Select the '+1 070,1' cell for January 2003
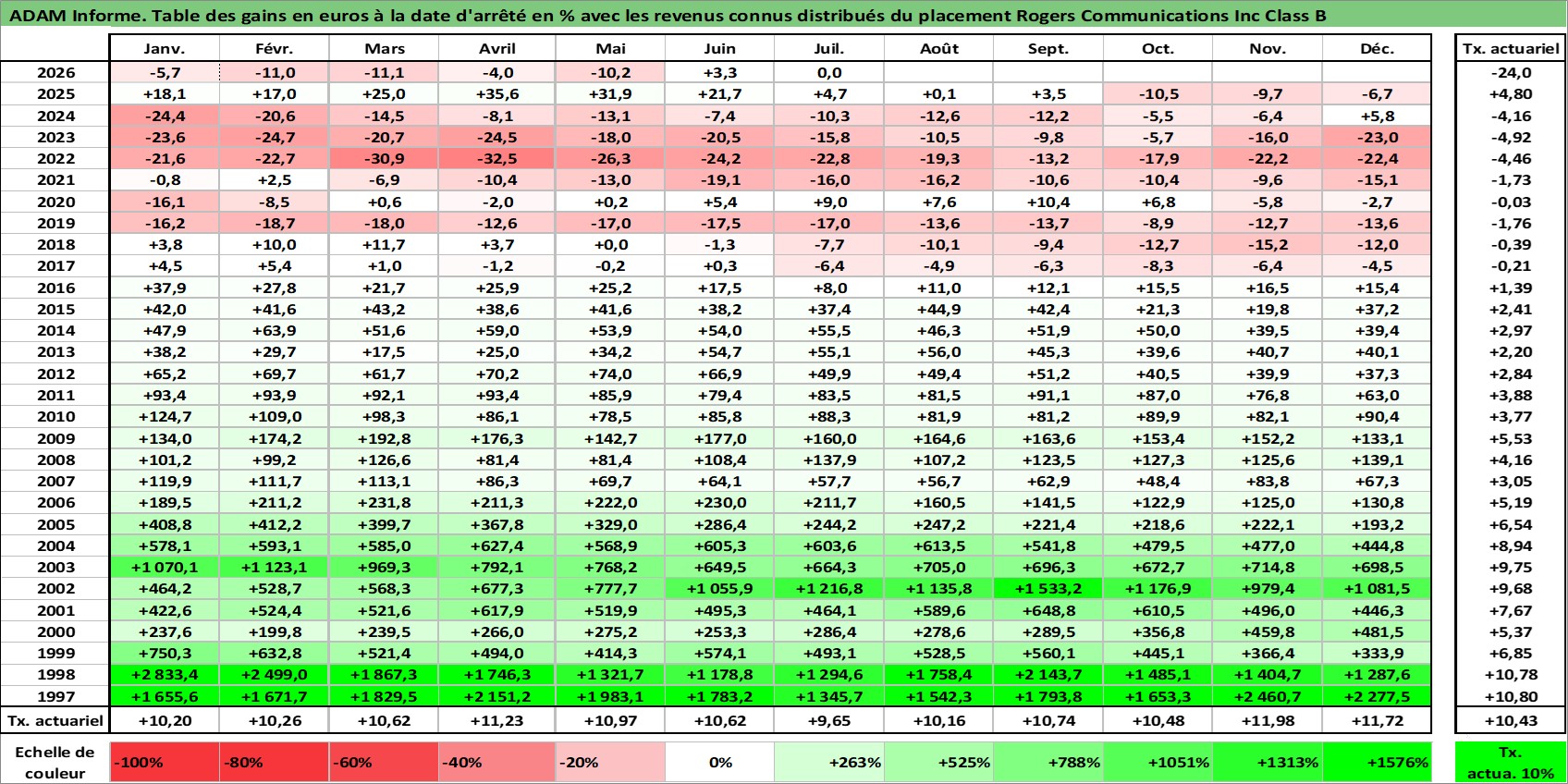1568x784 pixels. tap(165, 567)
